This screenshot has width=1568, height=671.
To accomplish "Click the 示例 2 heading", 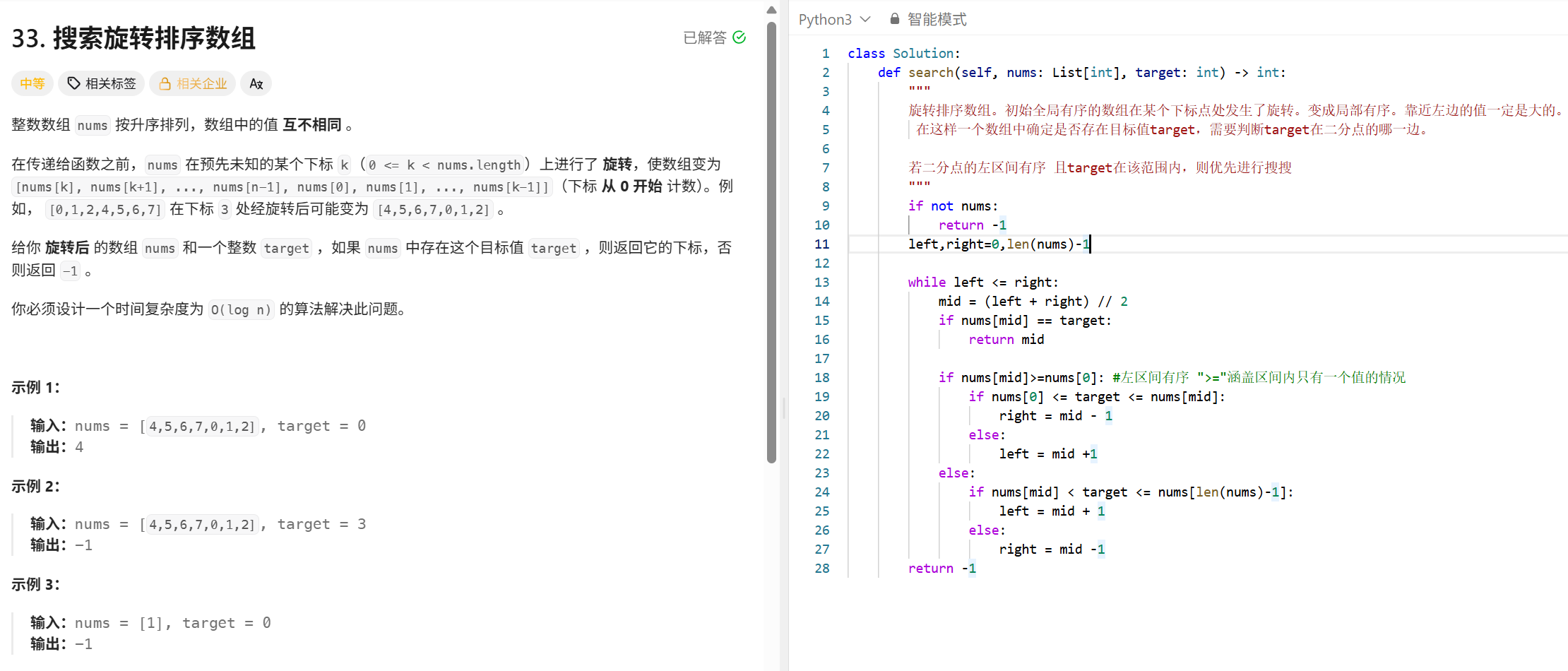I will [35, 486].
